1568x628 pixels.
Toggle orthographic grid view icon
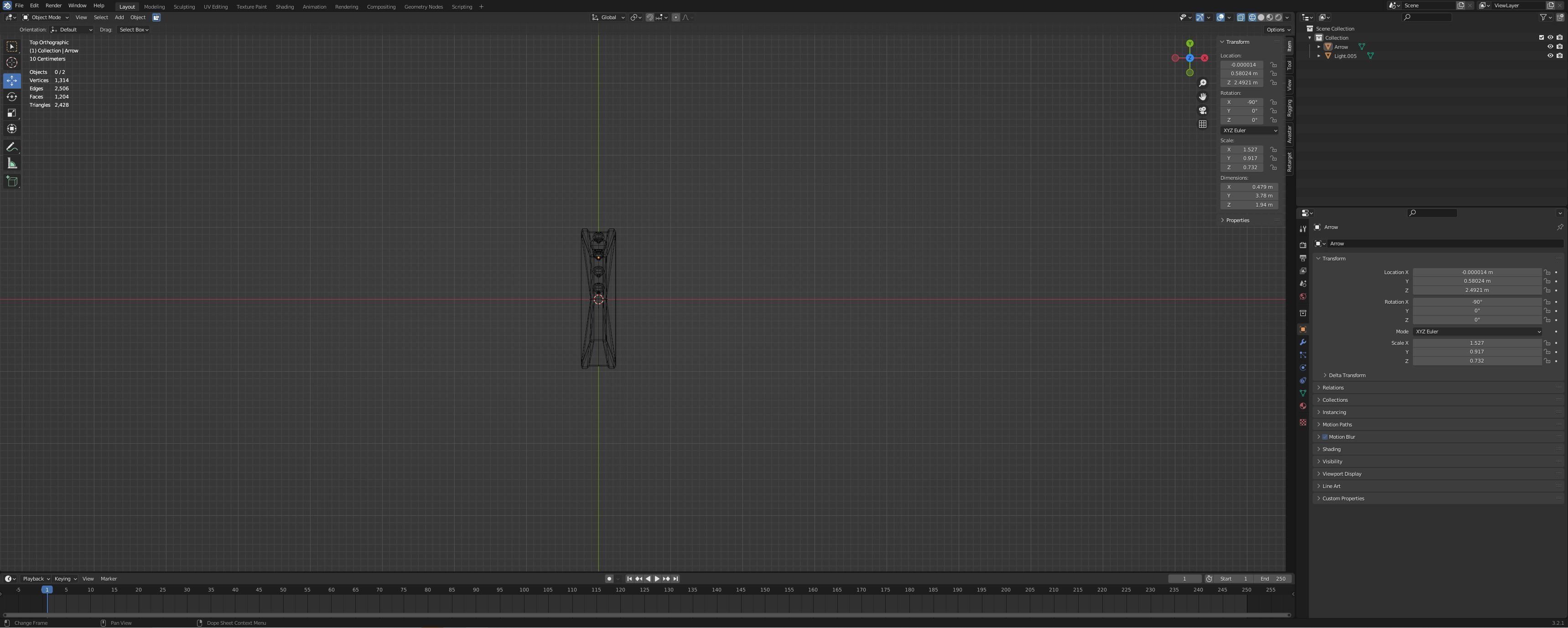coord(1203,124)
